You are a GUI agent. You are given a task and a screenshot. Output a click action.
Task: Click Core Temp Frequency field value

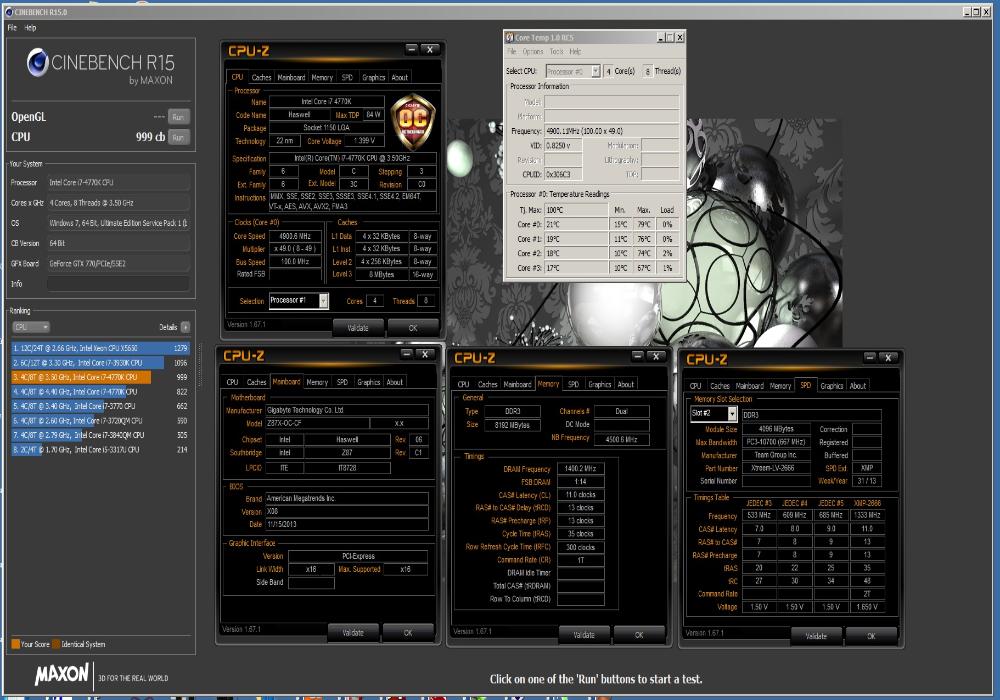point(611,131)
